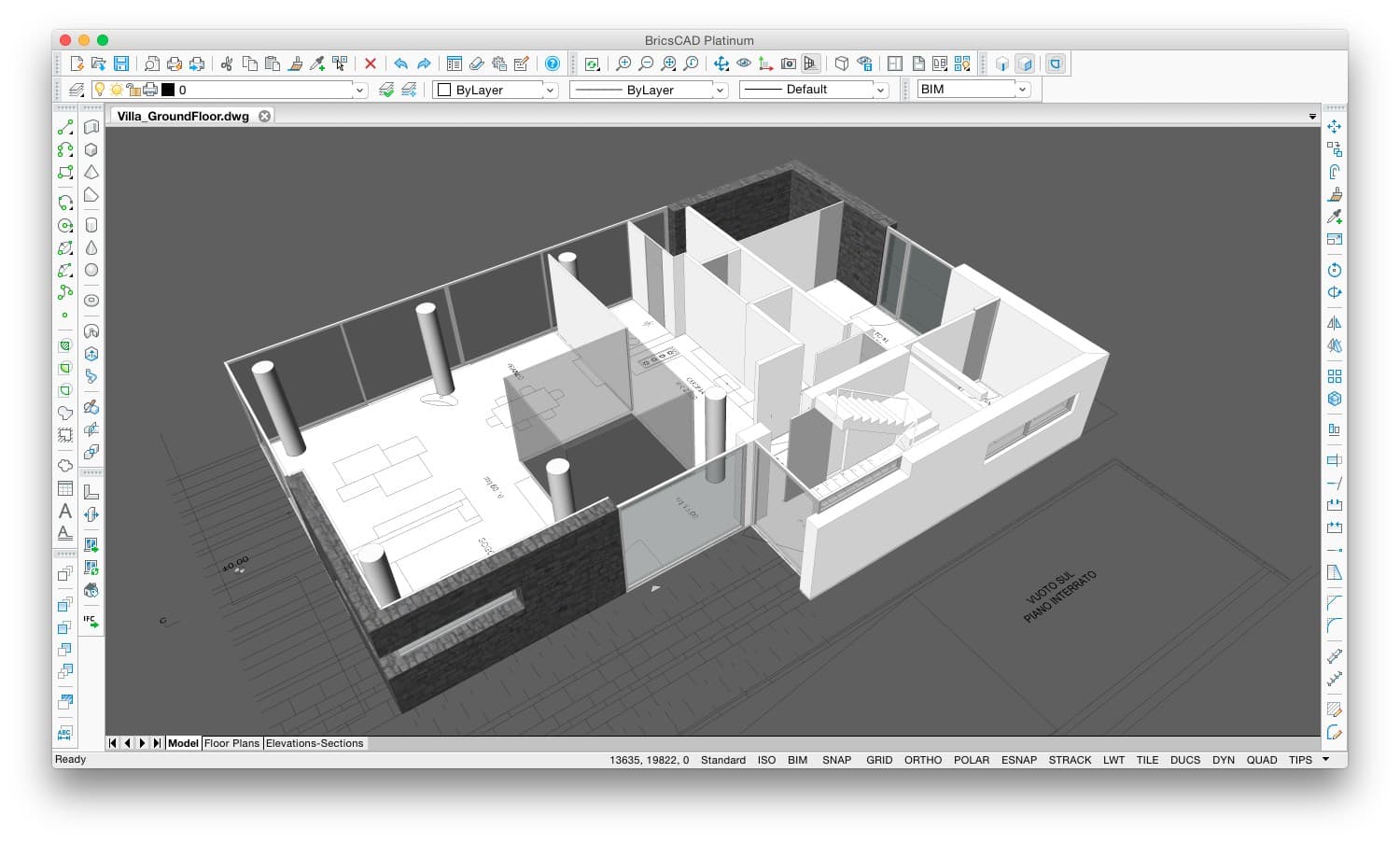Open the Layers manager icon
Screen dimensions: 1400x843
(x=77, y=90)
